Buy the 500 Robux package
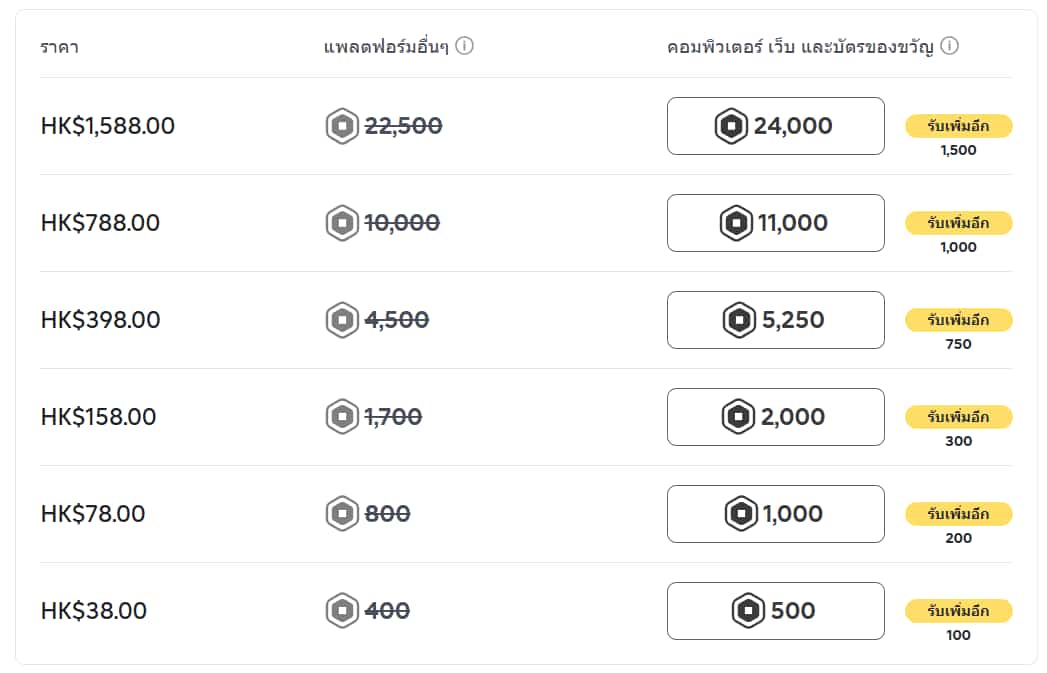1047x673 pixels. [775, 611]
